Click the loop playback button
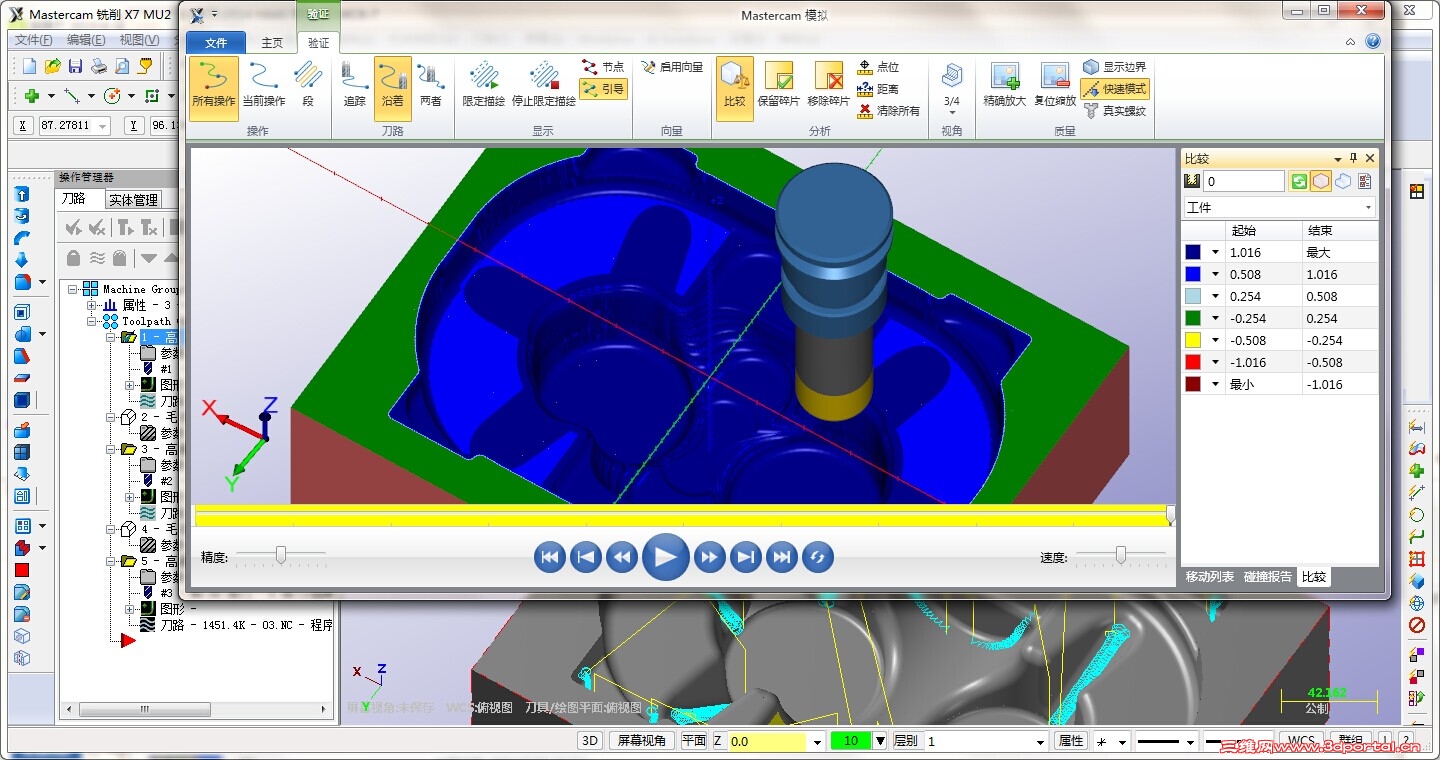This screenshot has width=1440, height=760. pyautogui.click(x=817, y=557)
